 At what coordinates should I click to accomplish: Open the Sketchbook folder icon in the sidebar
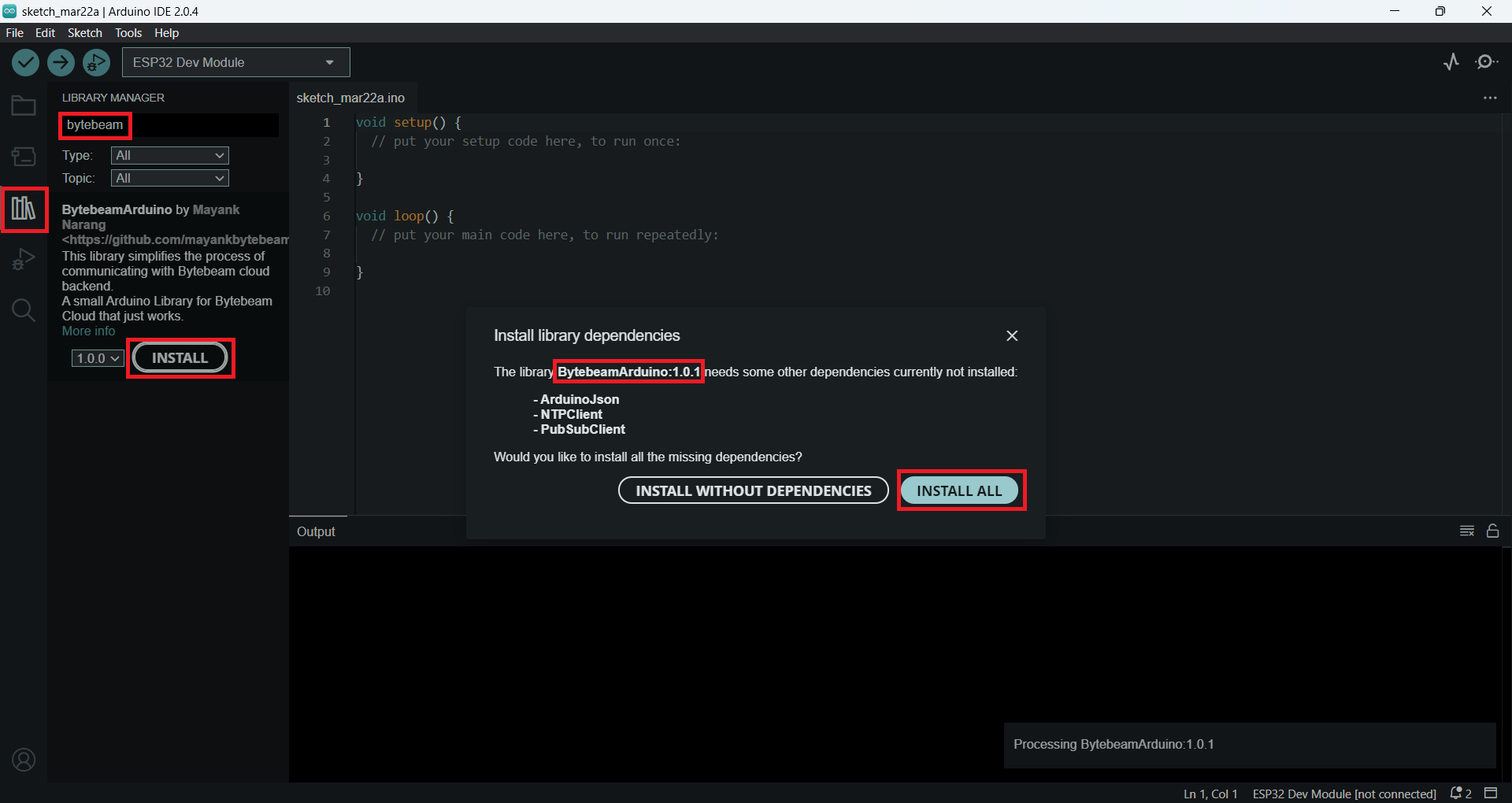(24, 105)
